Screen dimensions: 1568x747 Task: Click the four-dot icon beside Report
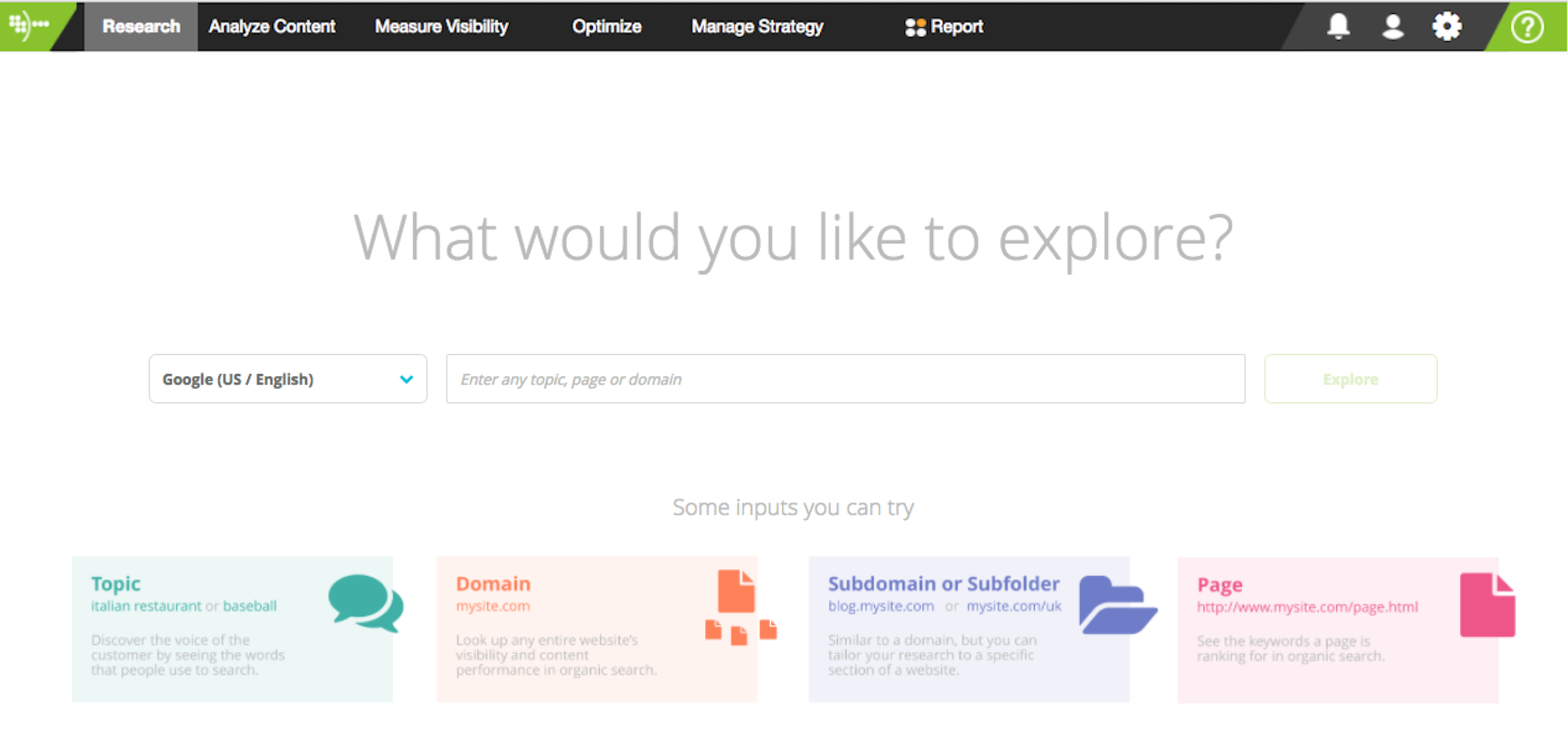pos(915,27)
